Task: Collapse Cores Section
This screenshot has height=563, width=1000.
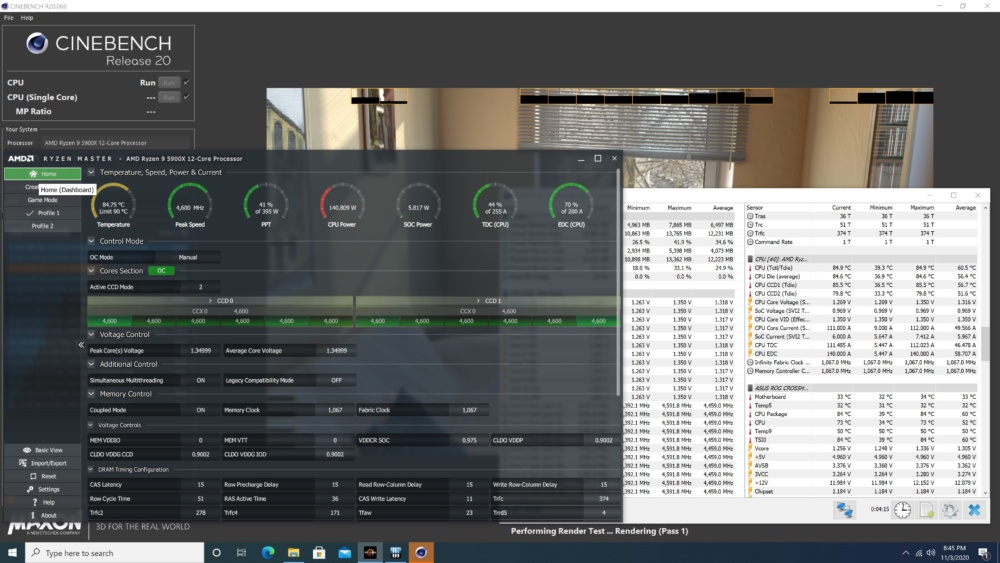Action: (91, 270)
